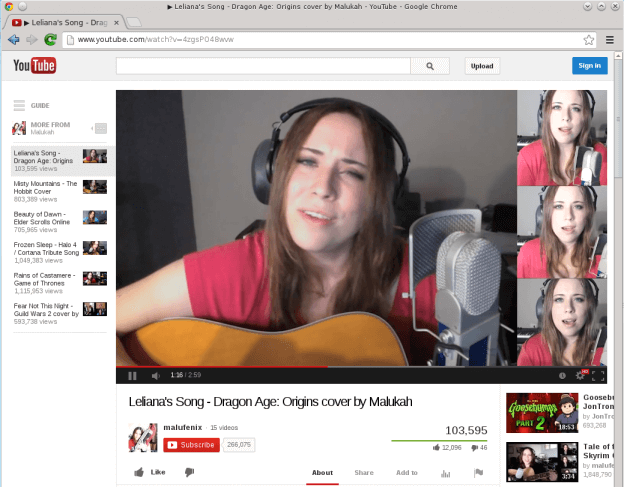
Task: Click the page icon in the address bar
Action: point(70,40)
